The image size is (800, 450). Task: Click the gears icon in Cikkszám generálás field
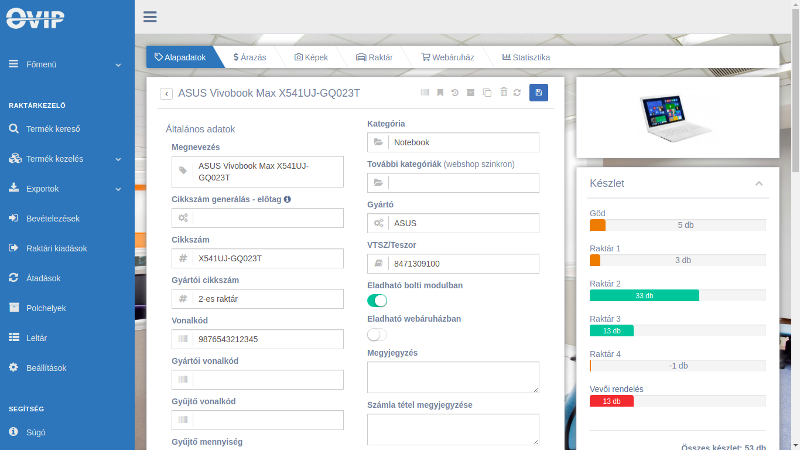click(x=183, y=218)
